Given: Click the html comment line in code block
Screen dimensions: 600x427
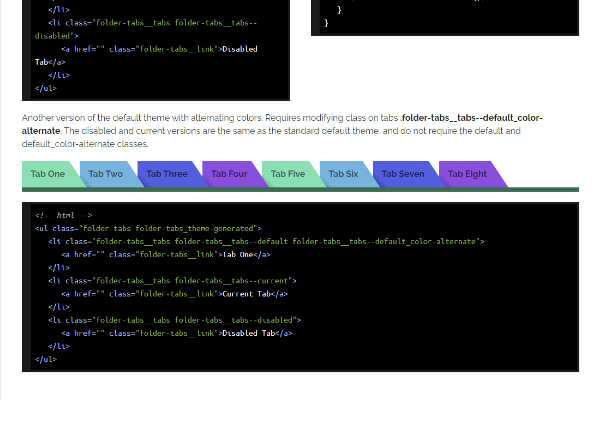Looking at the screenshot, I should coord(64,215).
